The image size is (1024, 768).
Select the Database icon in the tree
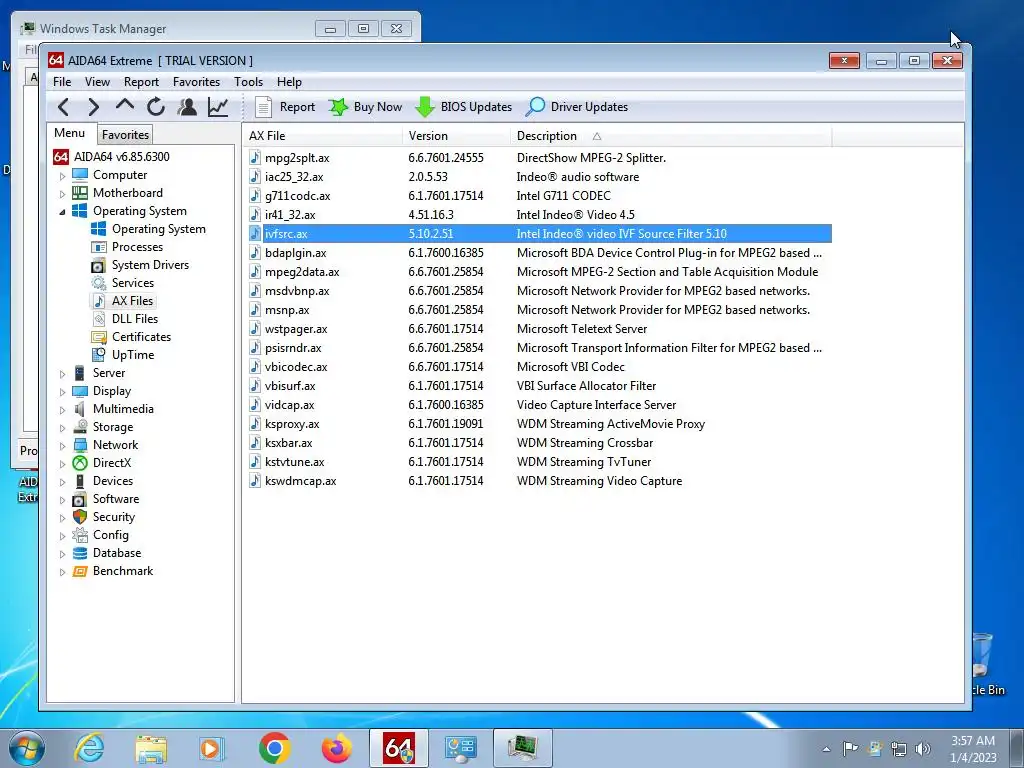click(x=80, y=553)
